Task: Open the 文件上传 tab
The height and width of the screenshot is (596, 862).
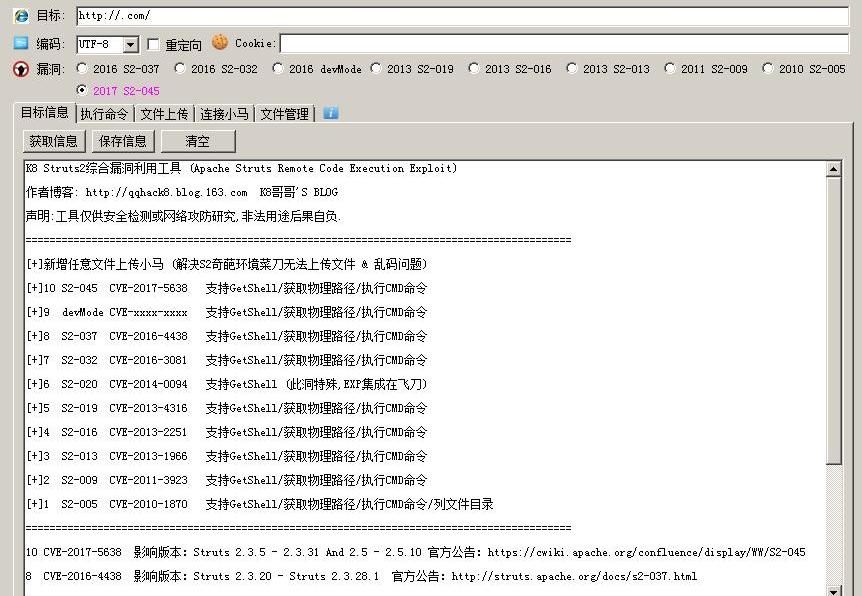Action: pyautogui.click(x=164, y=114)
